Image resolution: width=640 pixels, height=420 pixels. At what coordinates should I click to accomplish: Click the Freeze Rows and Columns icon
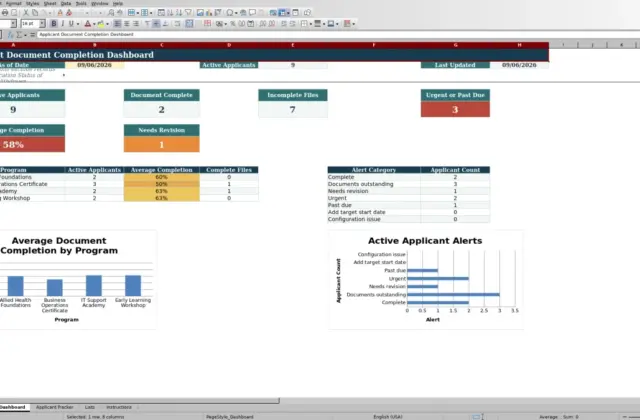[x=282, y=13]
